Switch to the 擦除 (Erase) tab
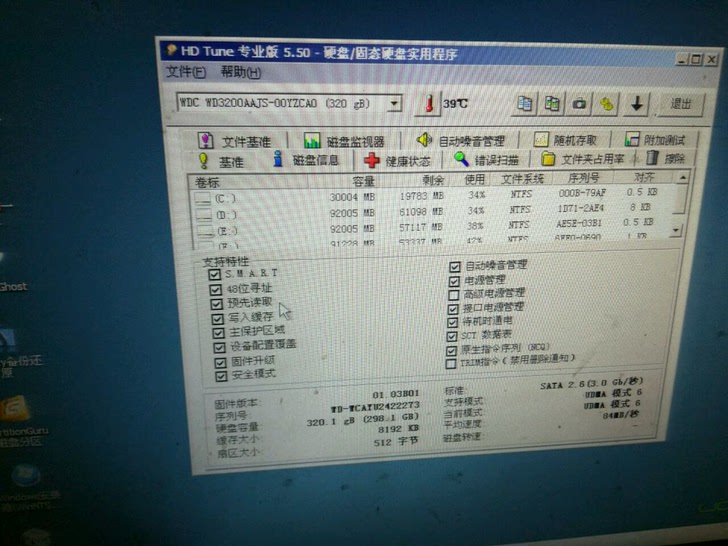 (x=666, y=158)
